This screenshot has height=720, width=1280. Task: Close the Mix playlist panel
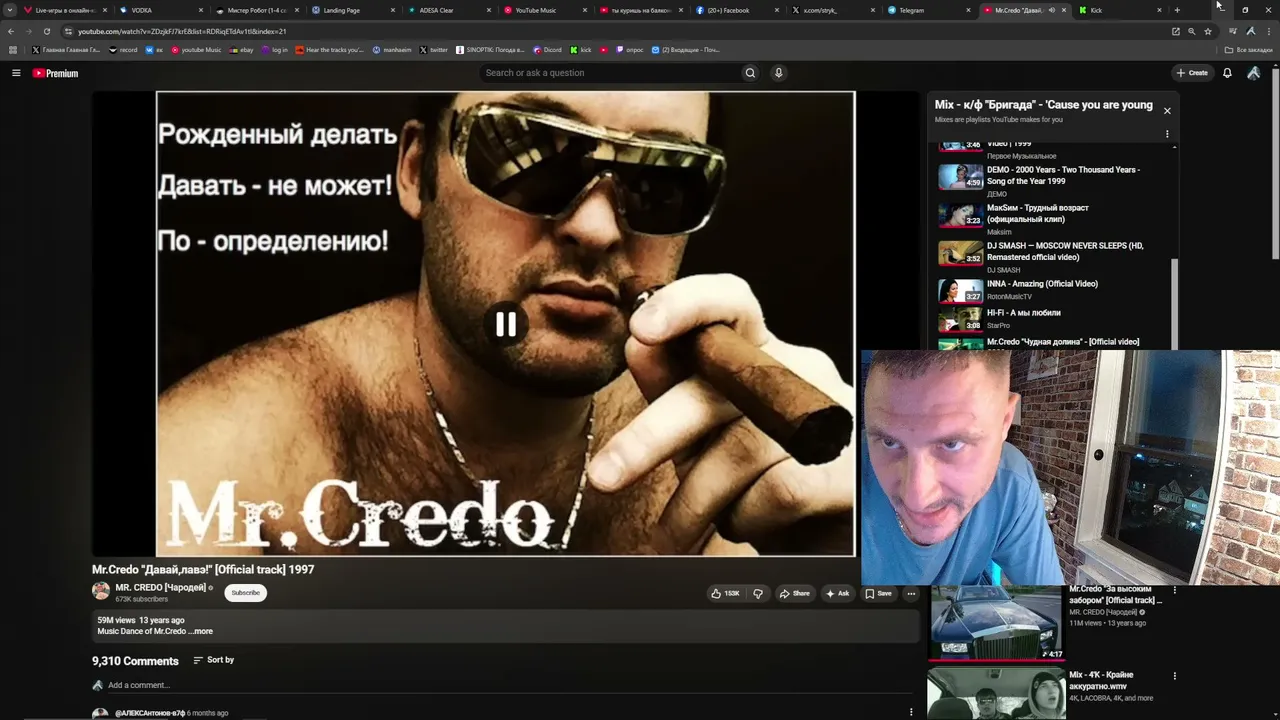point(1167,111)
